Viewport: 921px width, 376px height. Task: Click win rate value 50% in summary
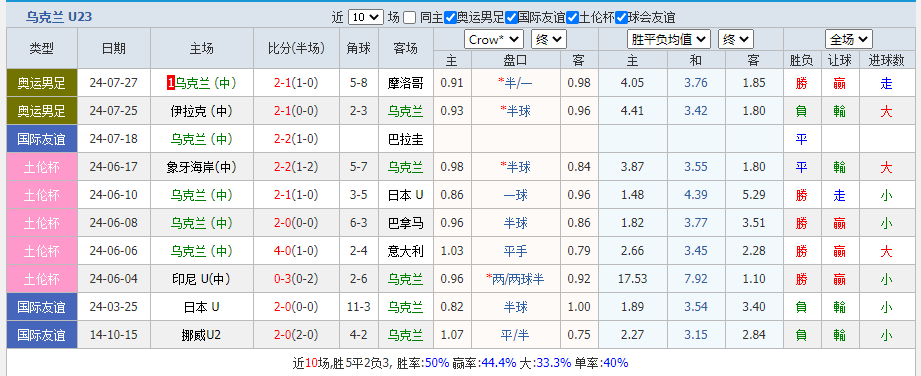[436, 362]
